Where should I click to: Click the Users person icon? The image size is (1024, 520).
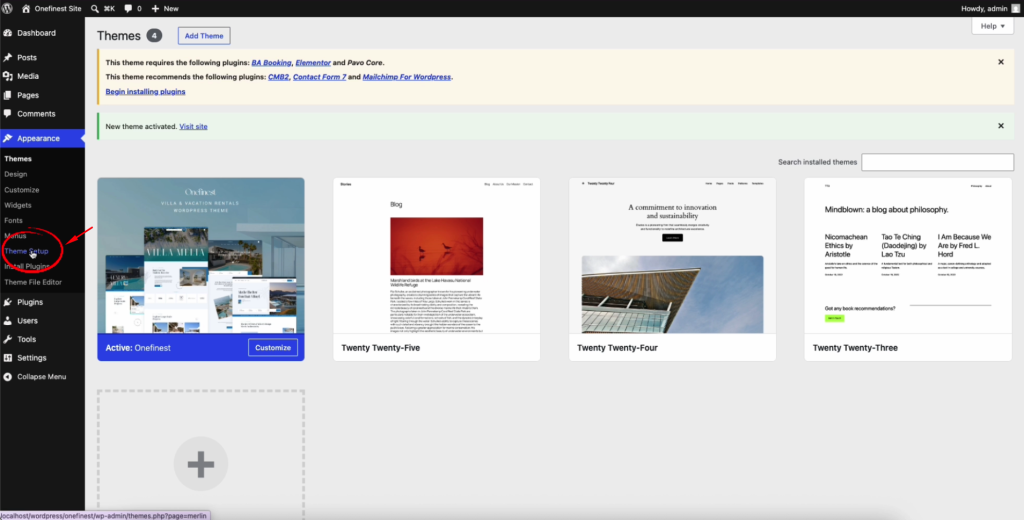coord(8,321)
